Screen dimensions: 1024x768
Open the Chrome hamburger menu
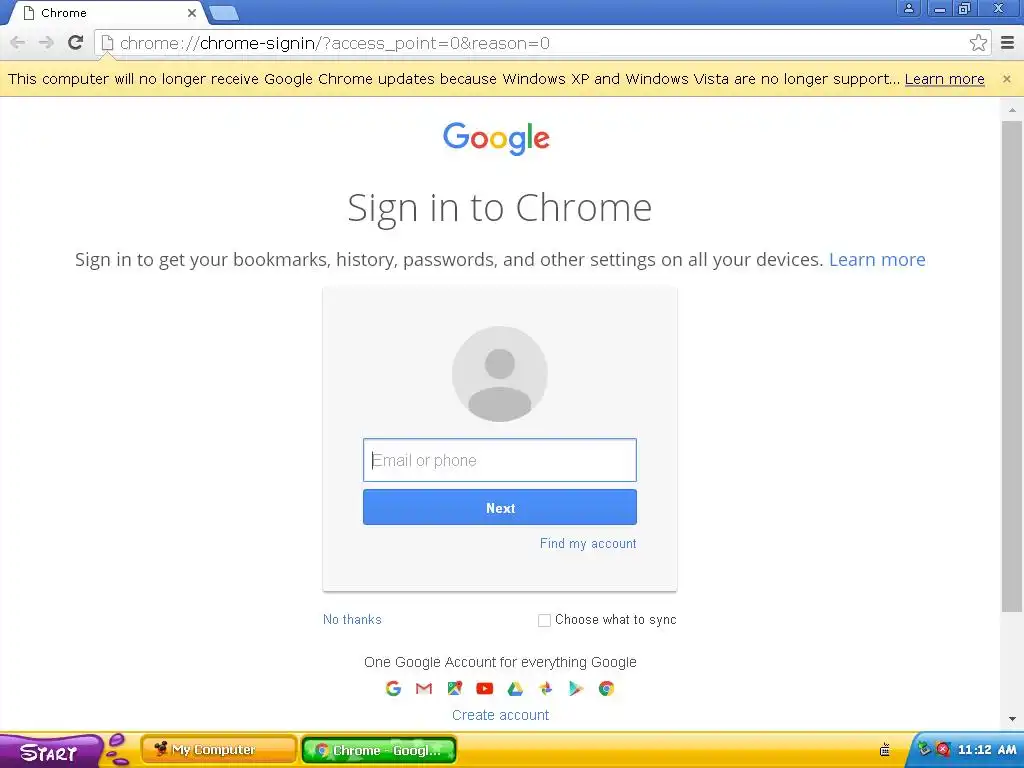pyautogui.click(x=1008, y=43)
